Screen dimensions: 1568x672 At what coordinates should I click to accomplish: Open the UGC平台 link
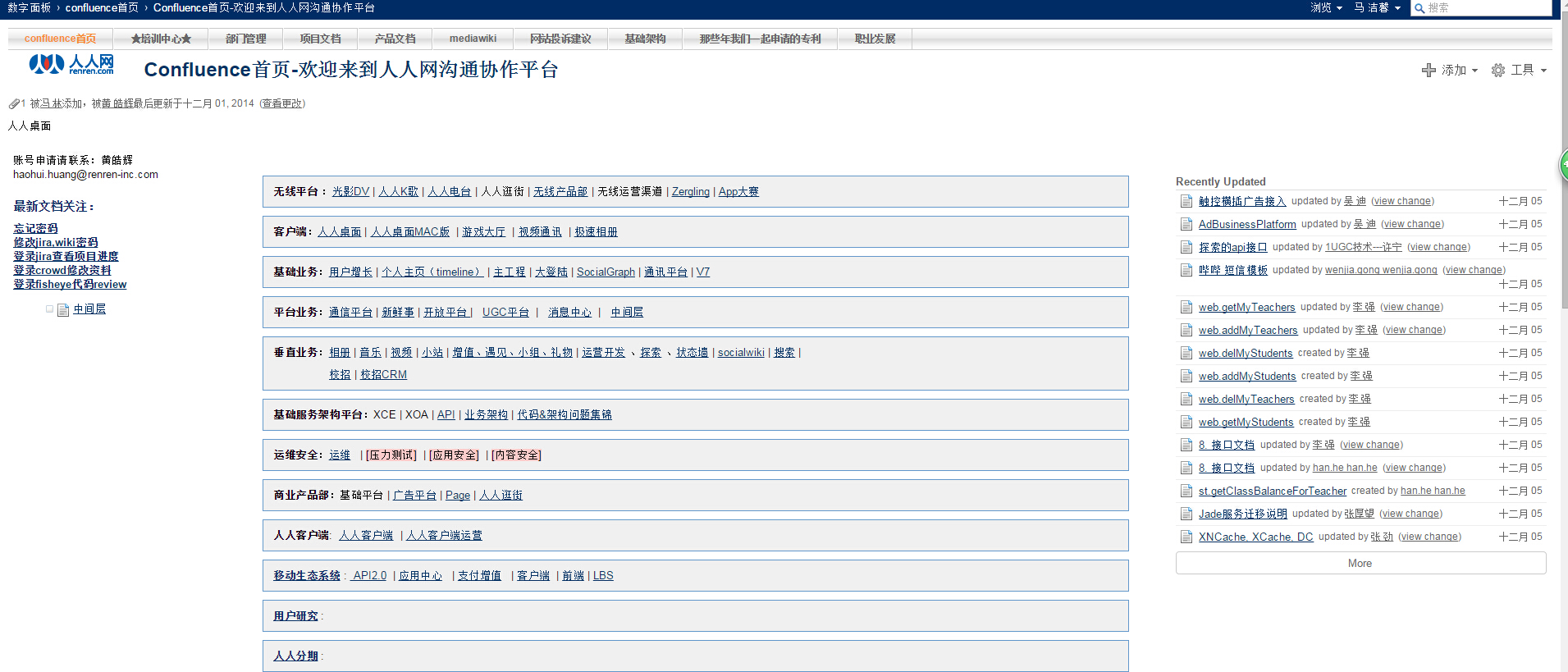(505, 313)
